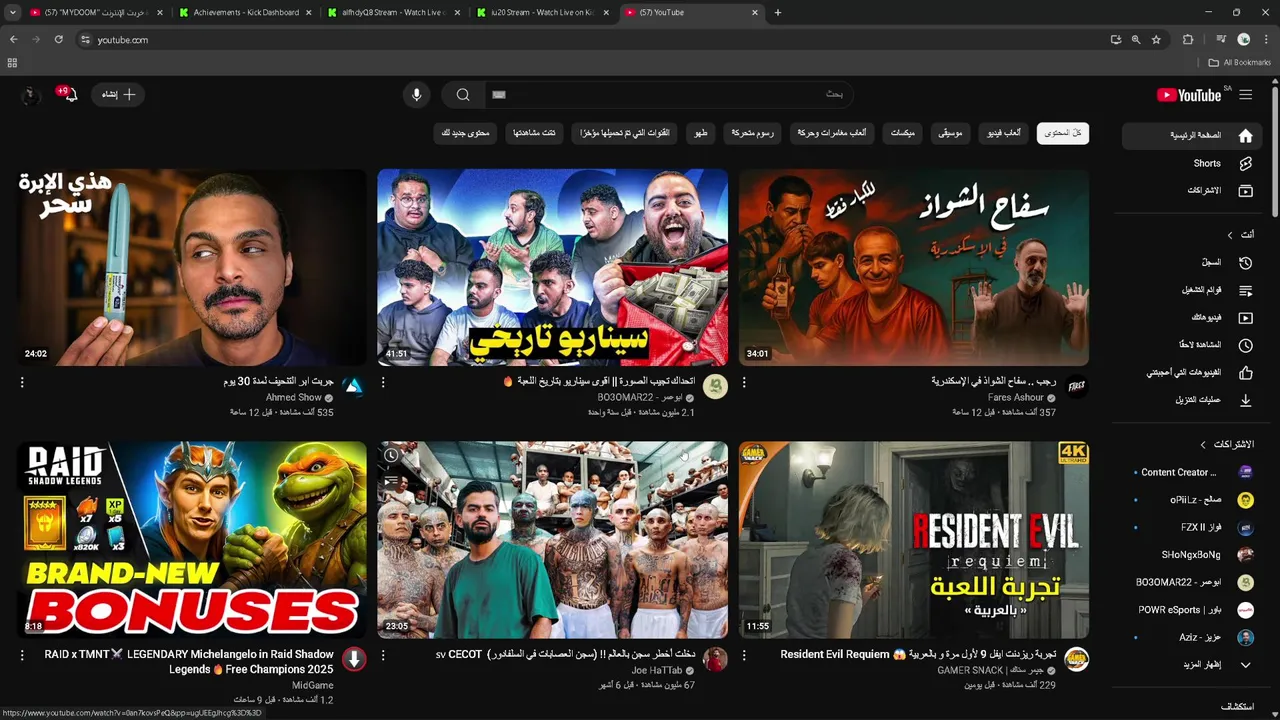Open BO3OMAR22 channel in subscriptions list
Image resolution: width=1280 pixels, height=720 pixels.
1190,582
